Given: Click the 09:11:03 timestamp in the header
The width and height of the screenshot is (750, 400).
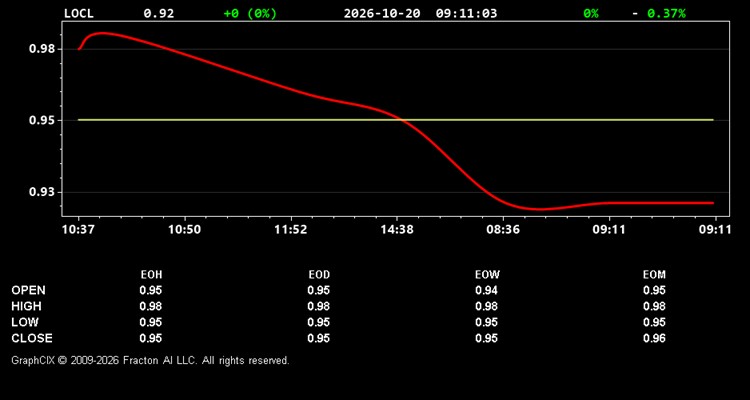Looking at the screenshot, I should pyautogui.click(x=466, y=13).
